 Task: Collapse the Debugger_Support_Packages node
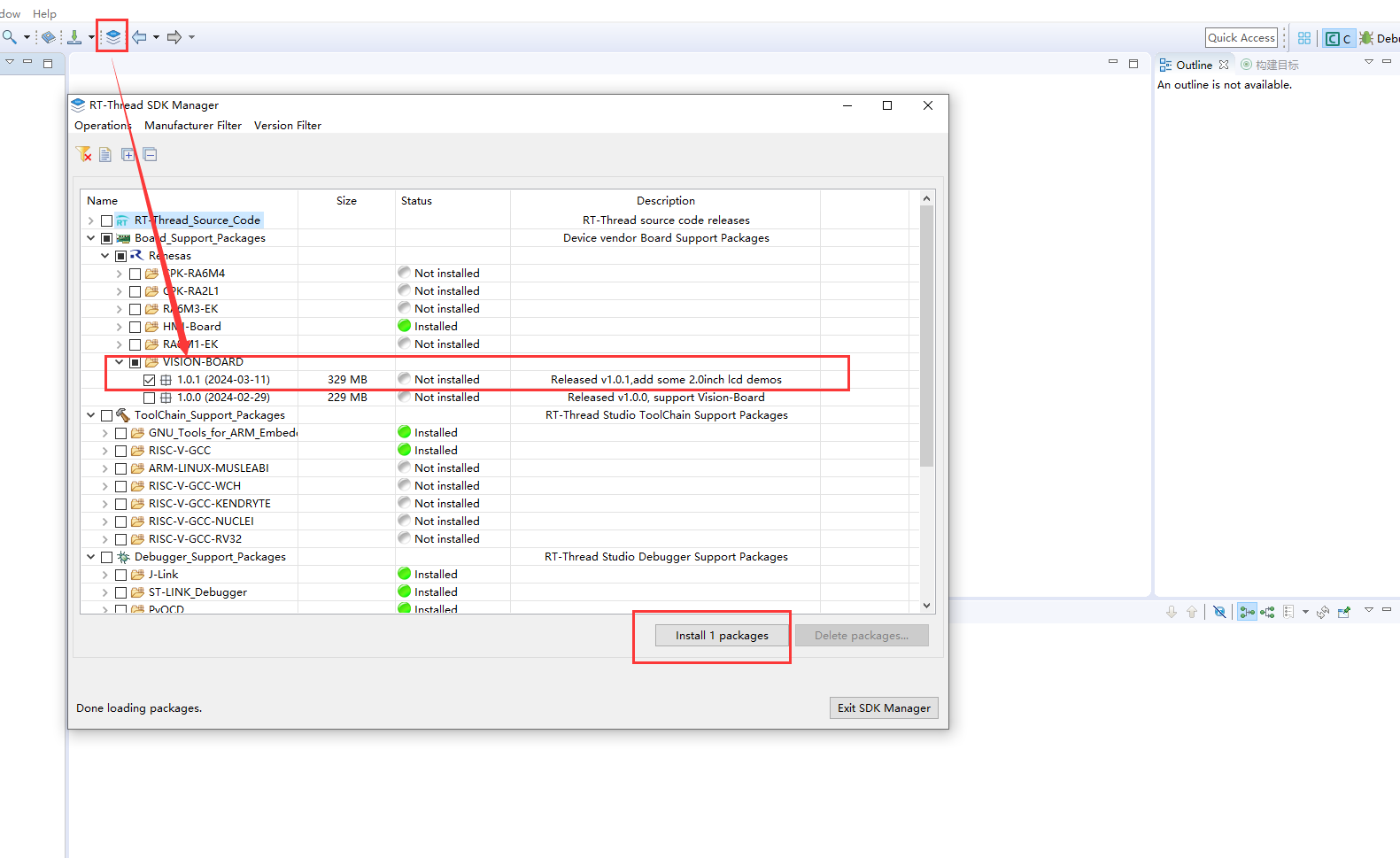coord(90,557)
